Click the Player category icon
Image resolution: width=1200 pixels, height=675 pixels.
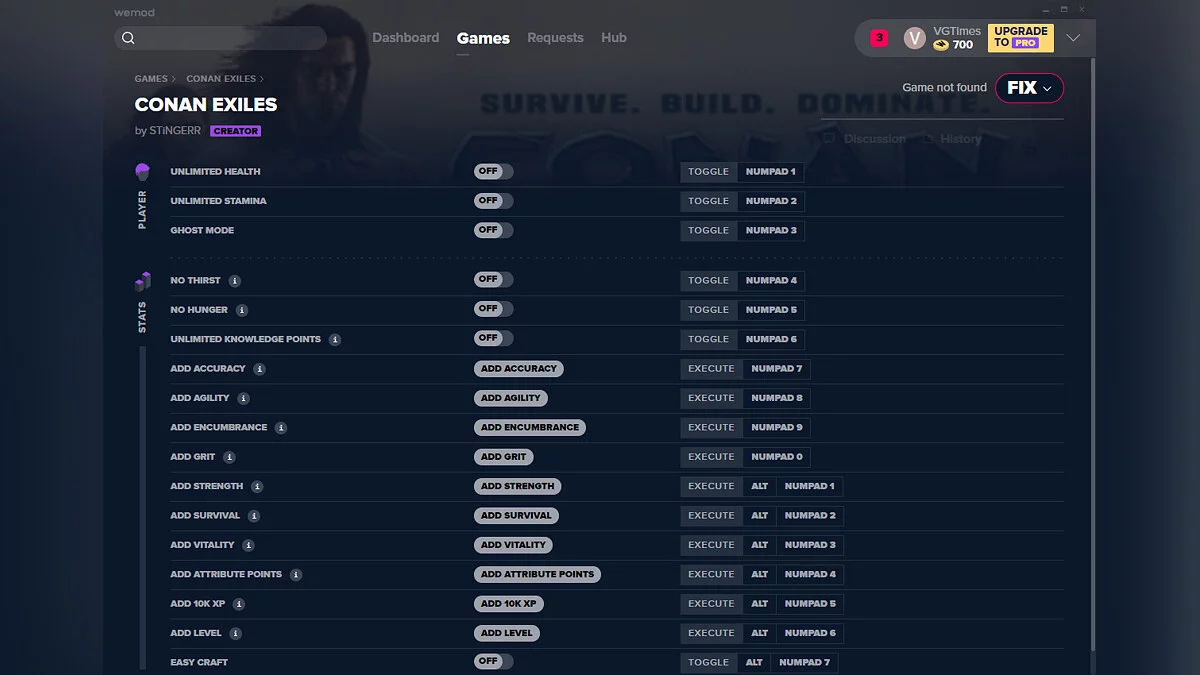(x=142, y=172)
